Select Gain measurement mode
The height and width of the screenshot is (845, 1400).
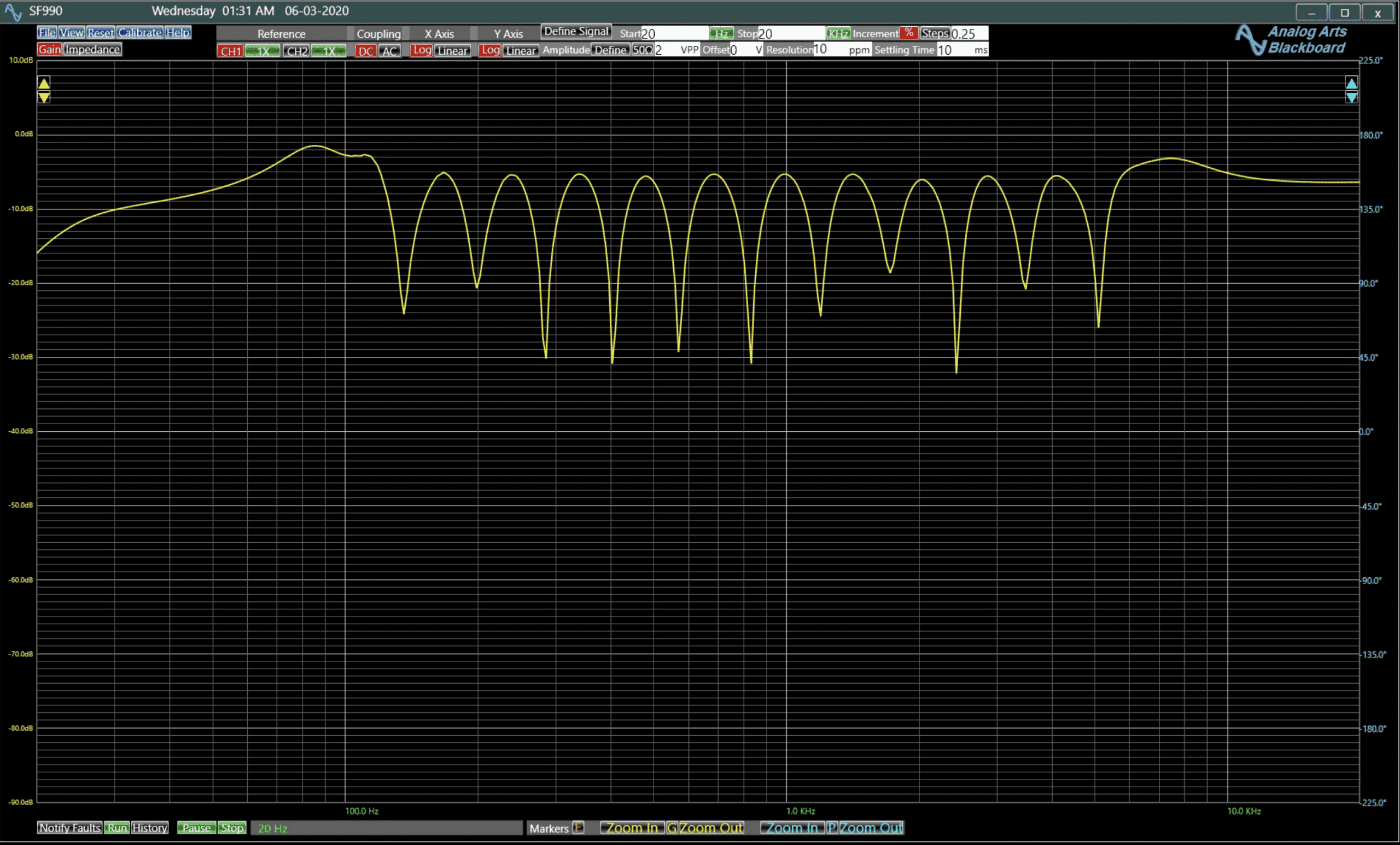(x=49, y=49)
